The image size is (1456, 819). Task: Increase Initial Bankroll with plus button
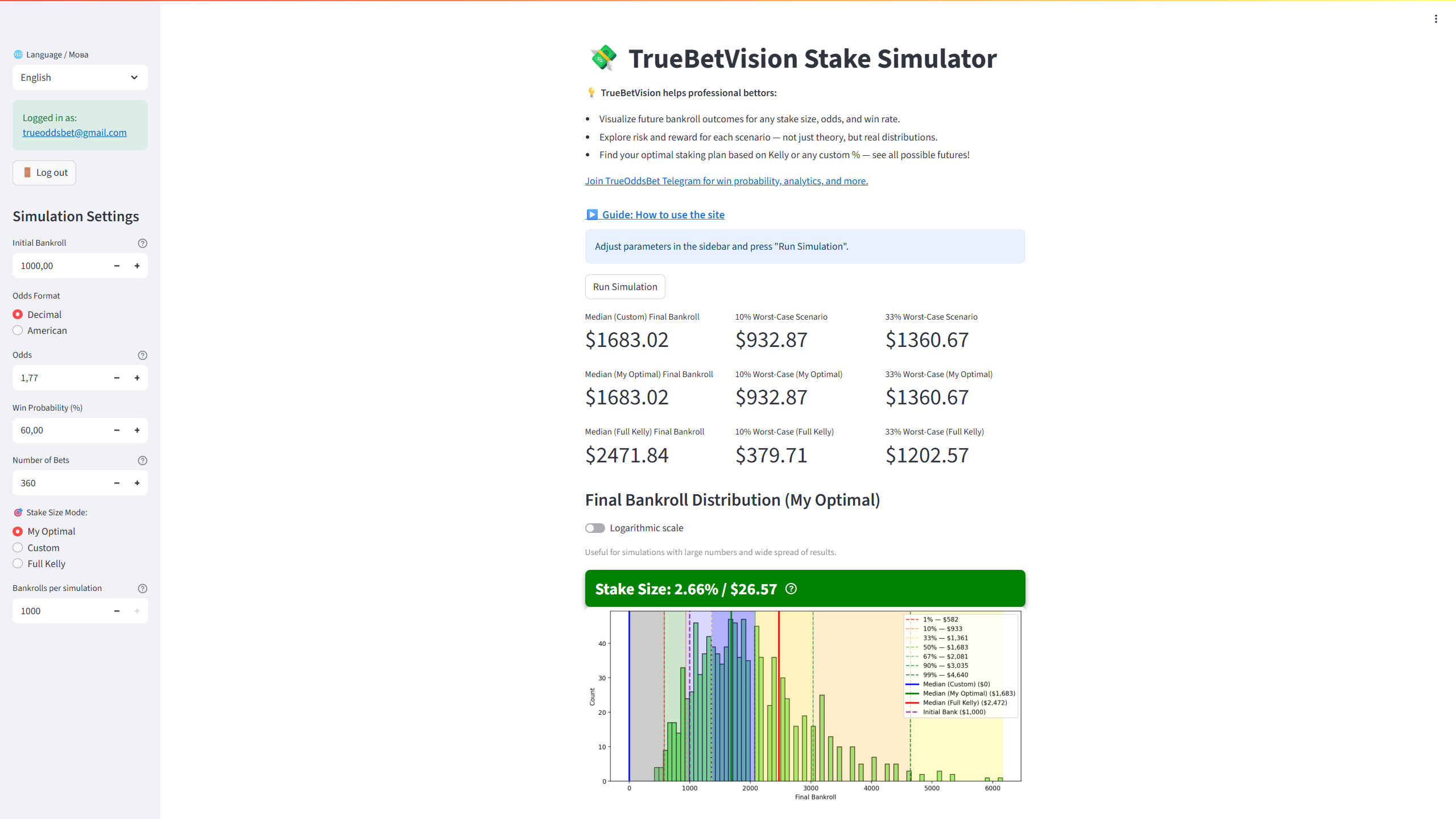(137, 266)
